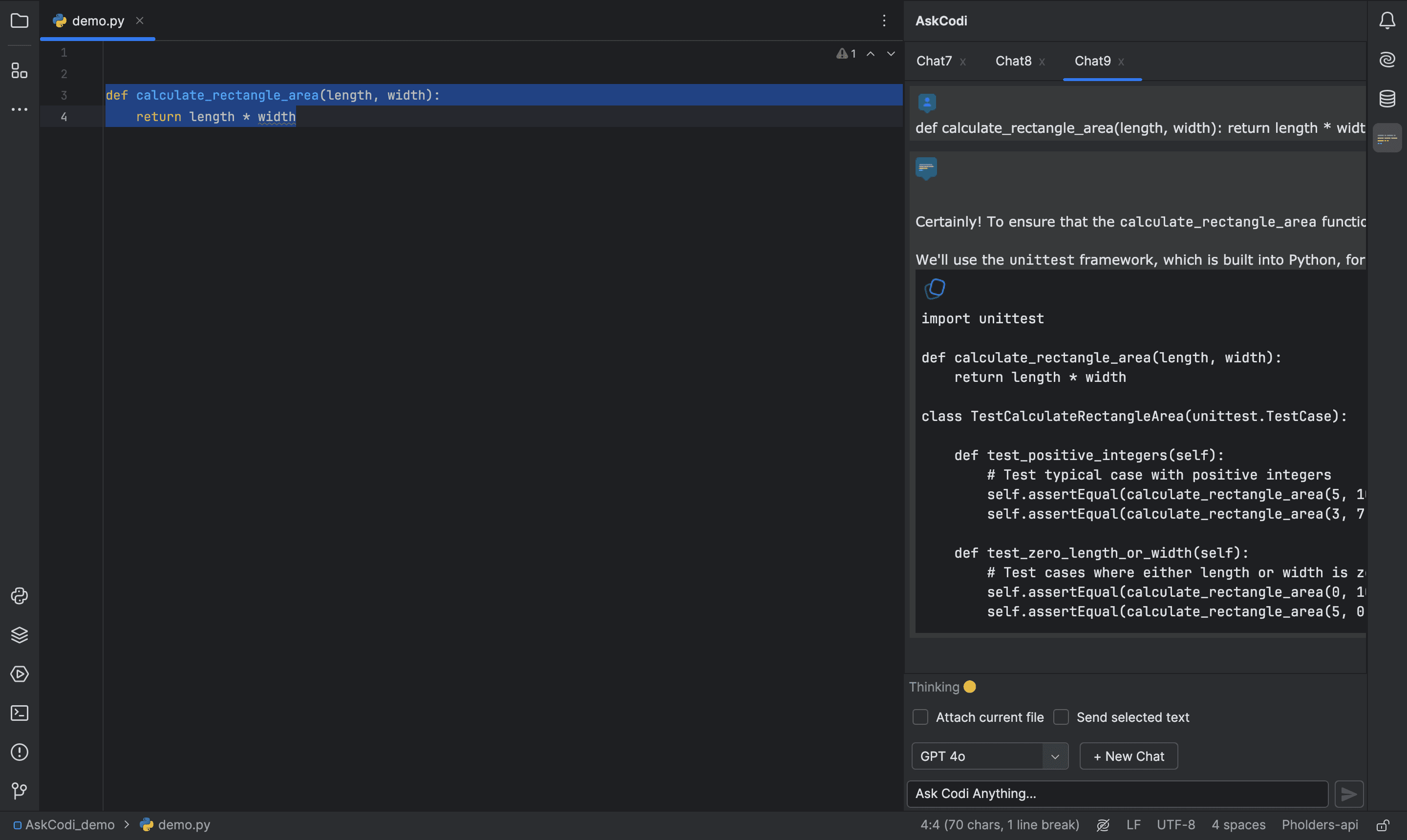The width and height of the screenshot is (1407, 840).
Task: Toggle the Attach current file checkbox
Action: click(918, 717)
